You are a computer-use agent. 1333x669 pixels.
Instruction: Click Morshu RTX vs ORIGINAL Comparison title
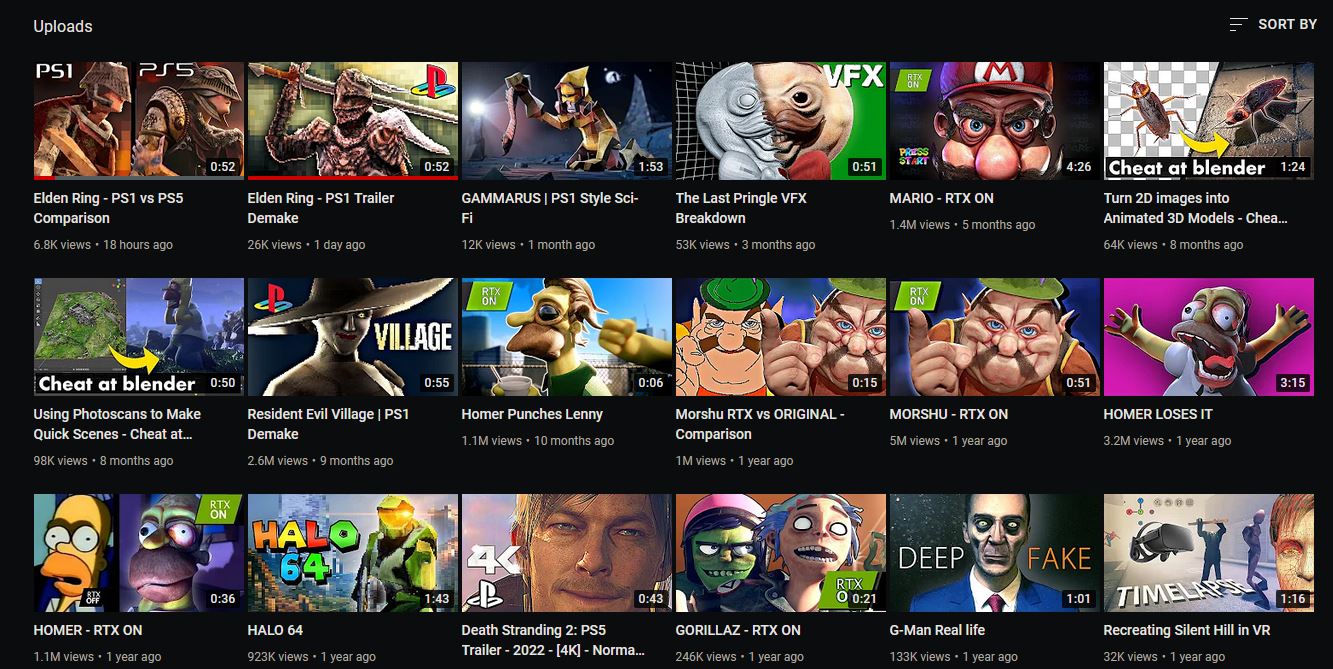pos(759,424)
